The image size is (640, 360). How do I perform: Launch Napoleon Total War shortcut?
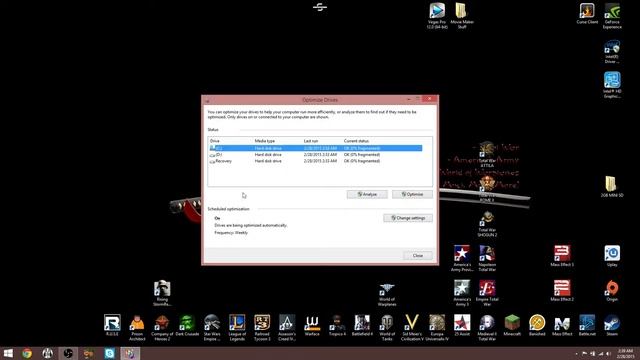487,258
